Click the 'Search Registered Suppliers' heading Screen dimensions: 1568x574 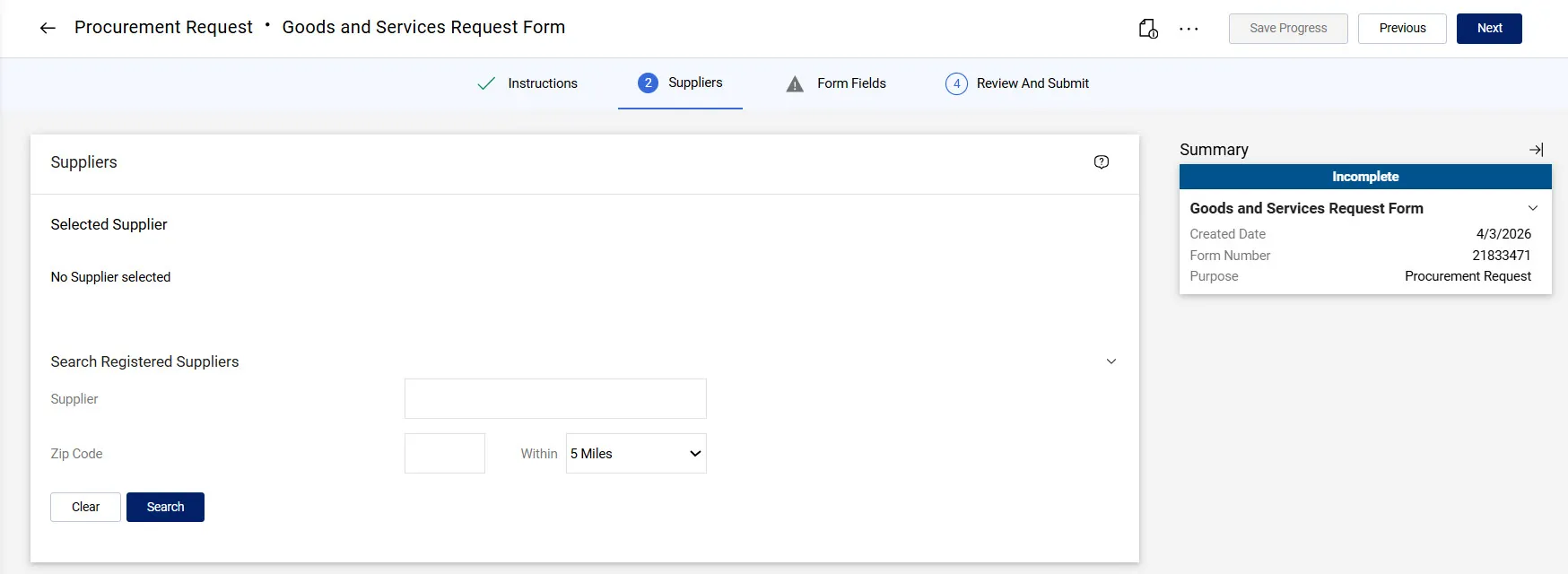pyautogui.click(x=144, y=361)
